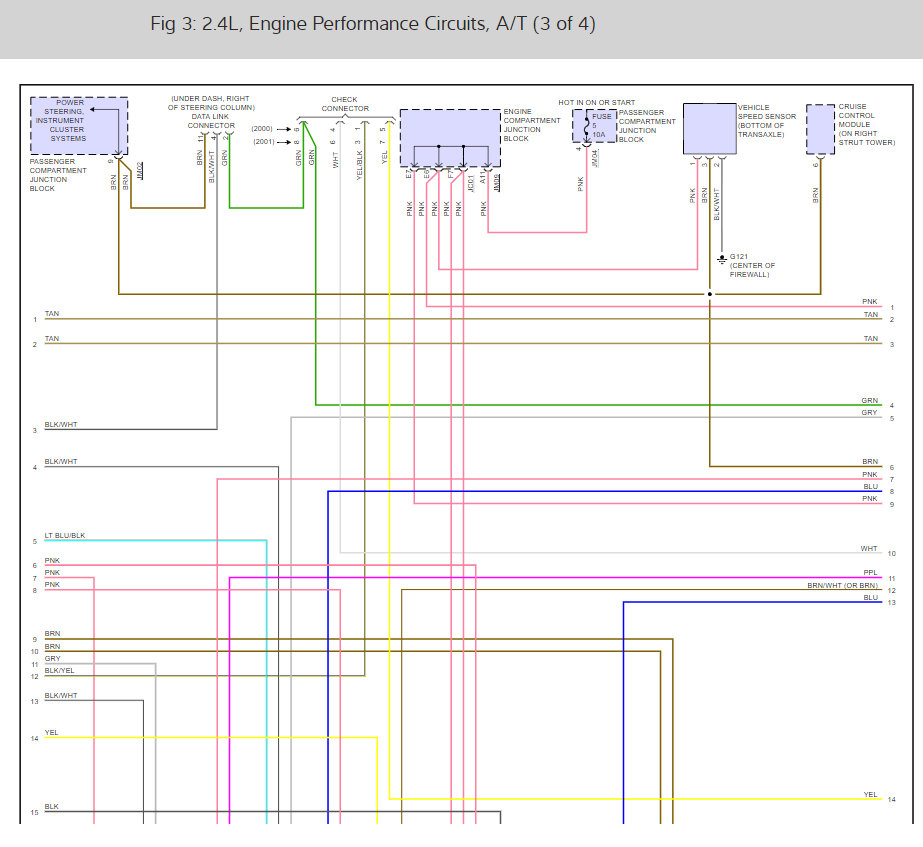The width and height of the screenshot is (923, 847).
Task: Click the 'BLK/WHT' label at left pin 13
Action: (x=61, y=696)
